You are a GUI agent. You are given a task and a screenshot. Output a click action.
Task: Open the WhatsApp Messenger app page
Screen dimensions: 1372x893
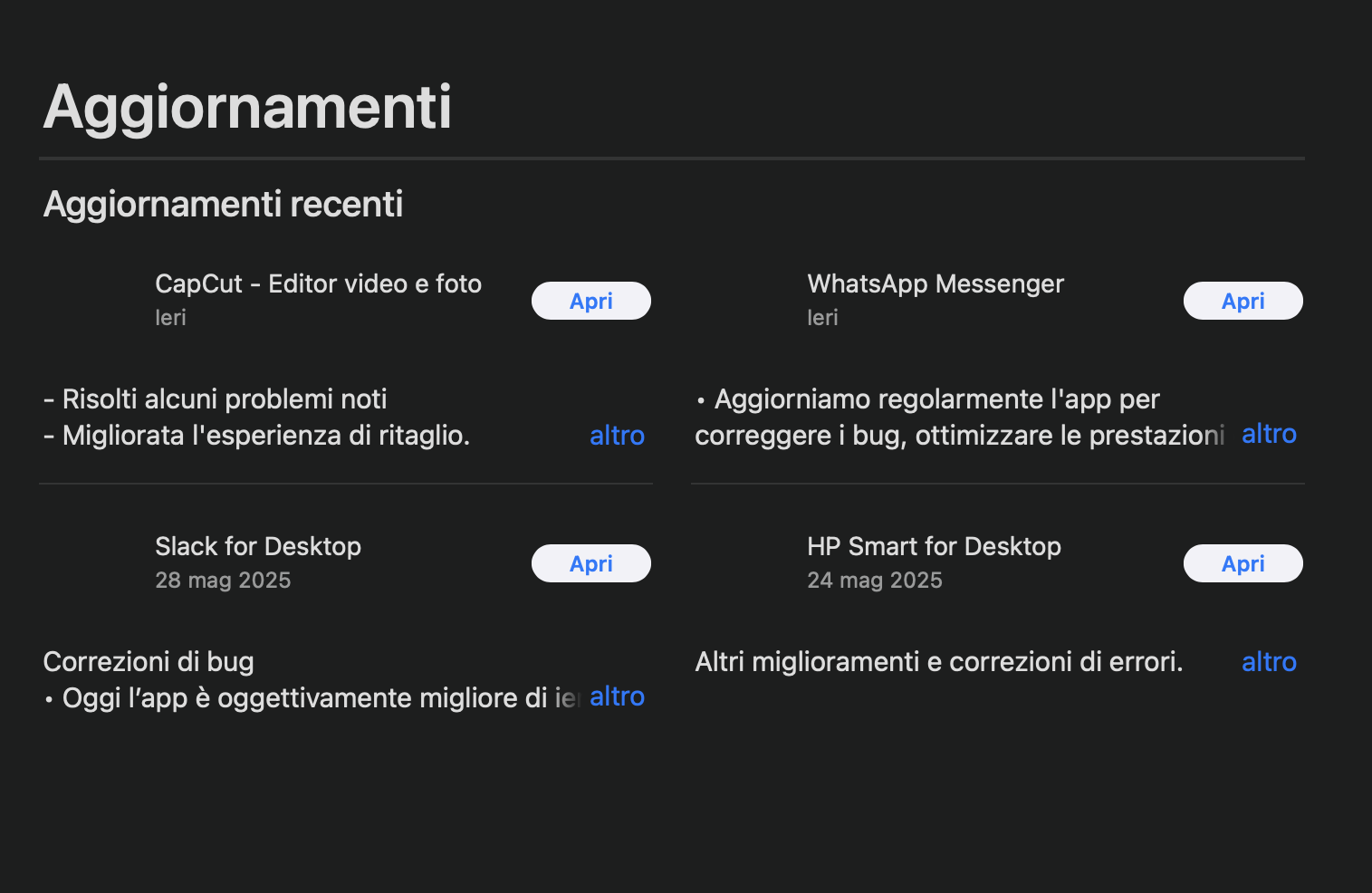pyautogui.click(x=935, y=283)
